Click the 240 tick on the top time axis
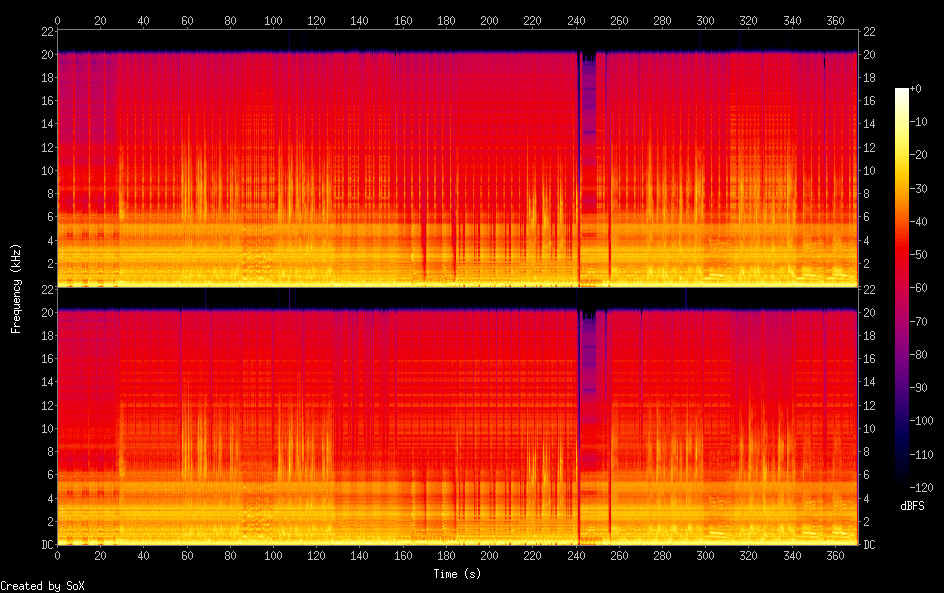944x593 pixels. point(576,20)
